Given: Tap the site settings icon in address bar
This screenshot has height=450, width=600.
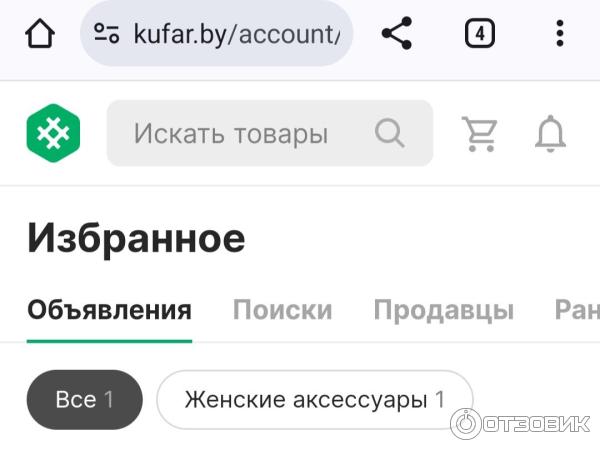Looking at the screenshot, I should click(107, 33).
